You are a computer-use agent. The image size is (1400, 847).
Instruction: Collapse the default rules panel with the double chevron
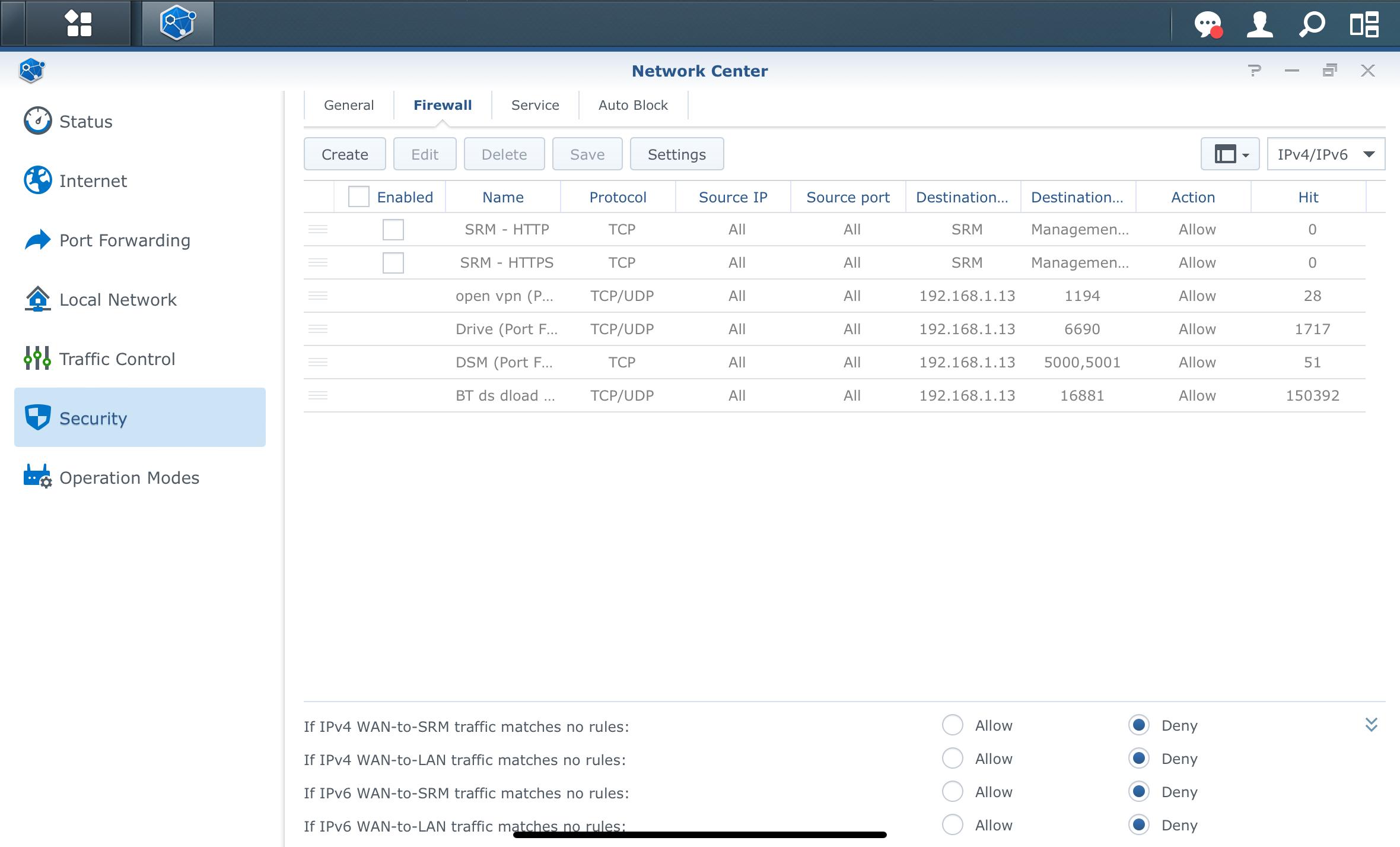(1371, 724)
